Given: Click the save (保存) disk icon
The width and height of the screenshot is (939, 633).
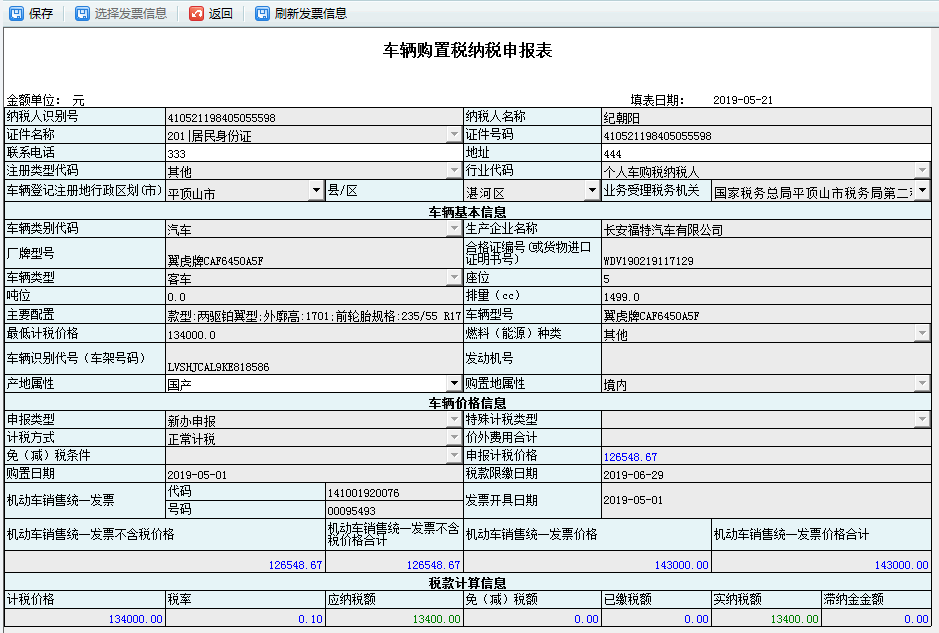Looking at the screenshot, I should pos(16,14).
